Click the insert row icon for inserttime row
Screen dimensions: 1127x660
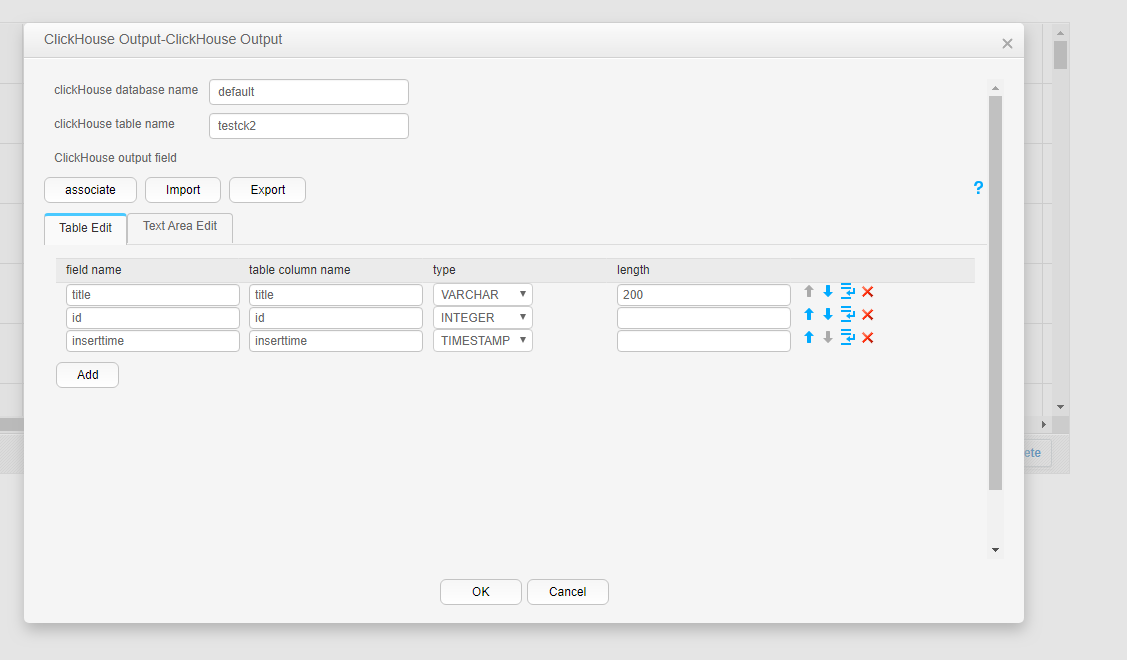tap(847, 337)
